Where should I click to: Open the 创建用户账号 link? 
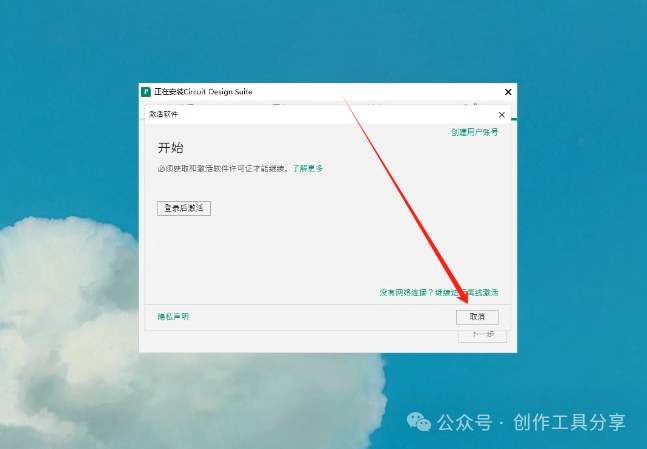point(474,132)
